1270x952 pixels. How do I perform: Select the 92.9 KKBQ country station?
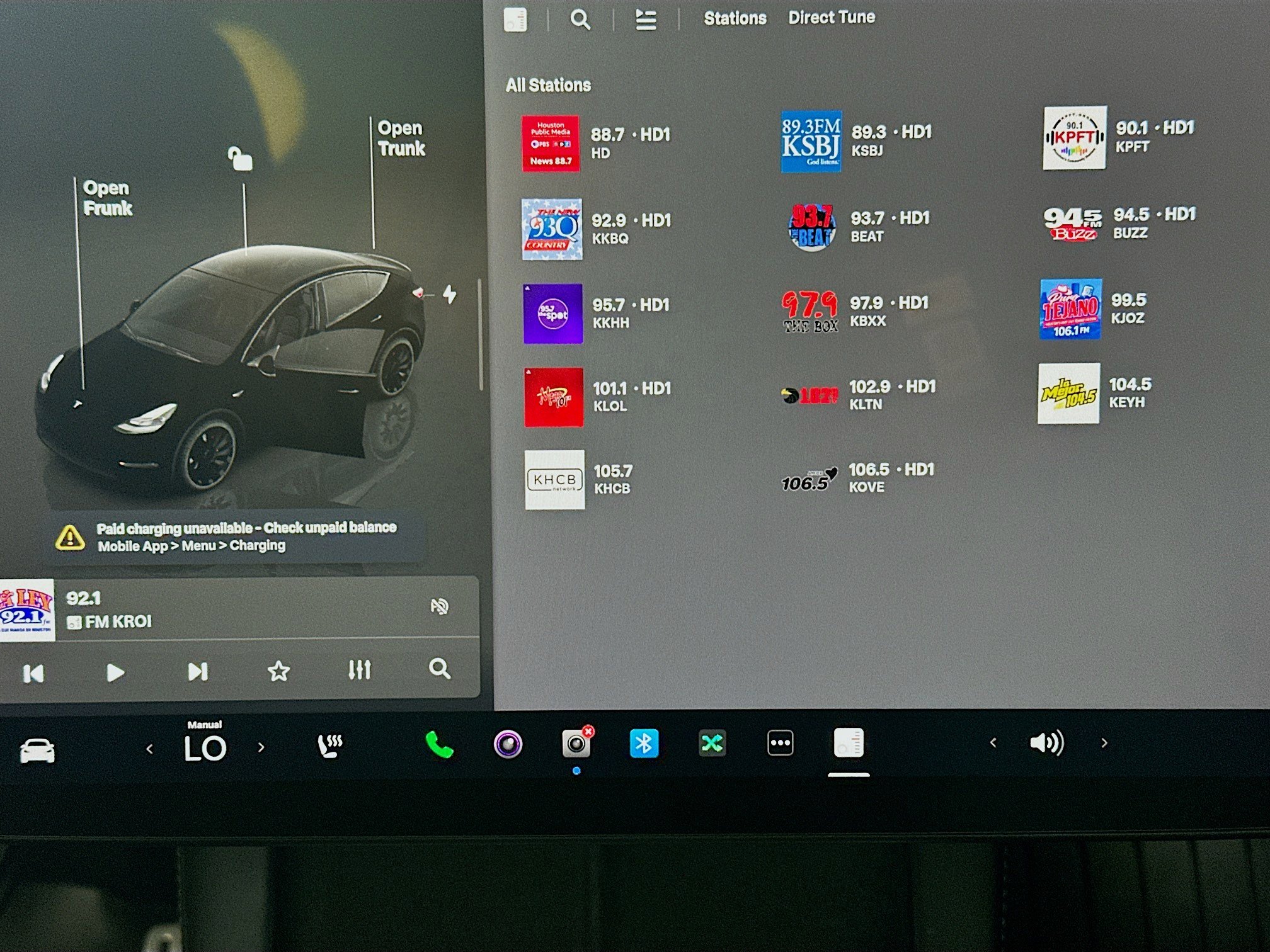click(x=597, y=229)
